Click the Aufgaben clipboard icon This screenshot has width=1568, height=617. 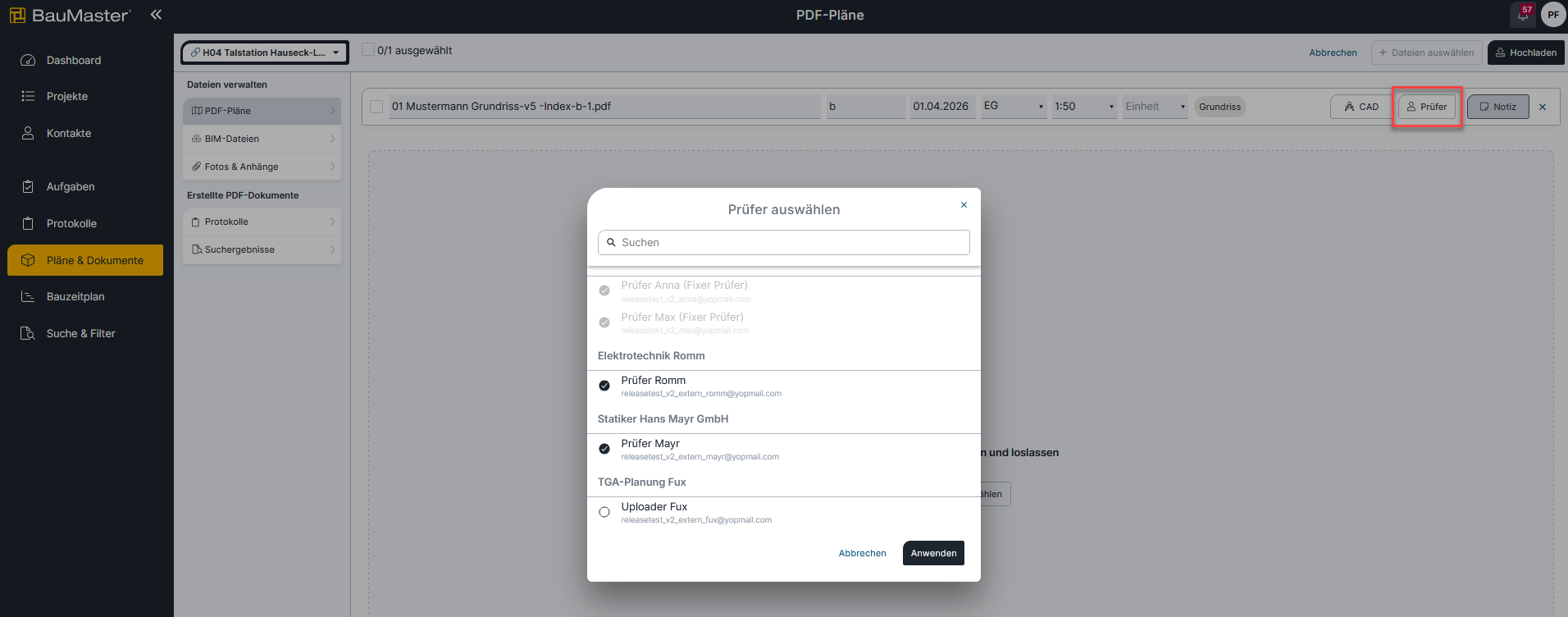click(x=28, y=186)
